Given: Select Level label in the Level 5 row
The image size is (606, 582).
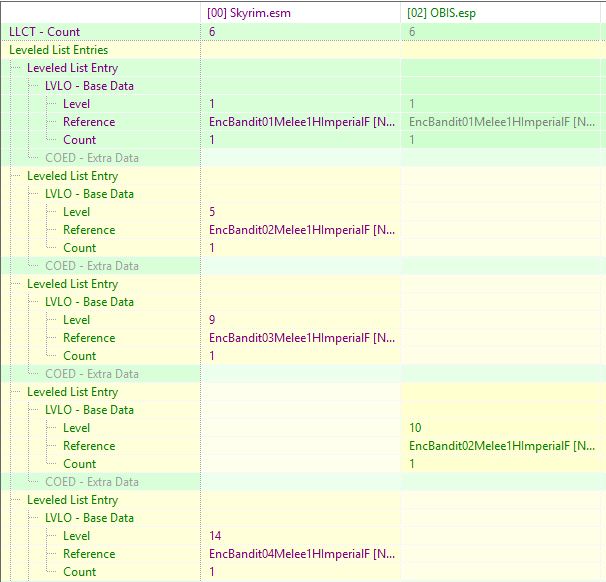Looking at the screenshot, I should pyautogui.click(x=77, y=212).
